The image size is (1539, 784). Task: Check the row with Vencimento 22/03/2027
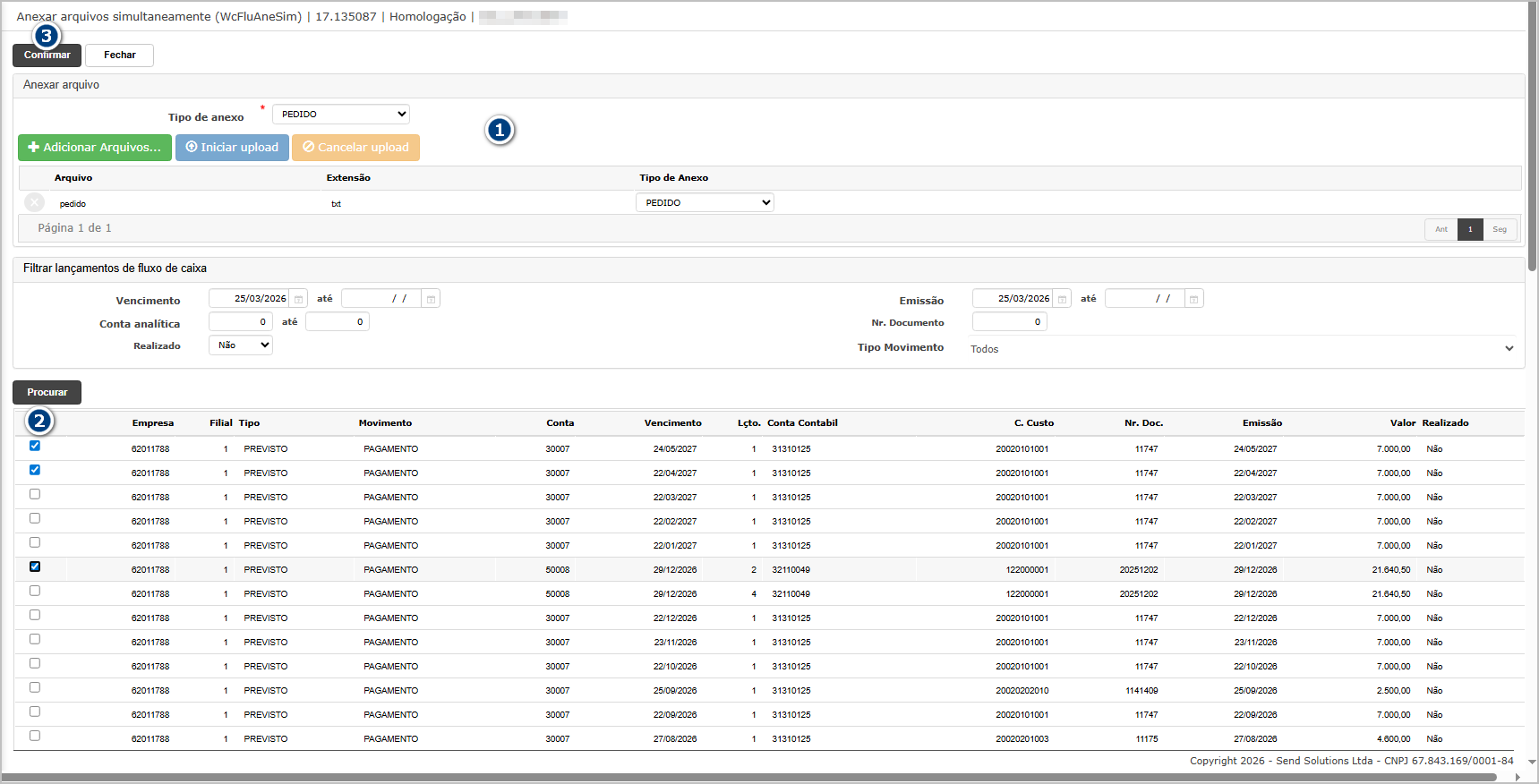tap(35, 494)
